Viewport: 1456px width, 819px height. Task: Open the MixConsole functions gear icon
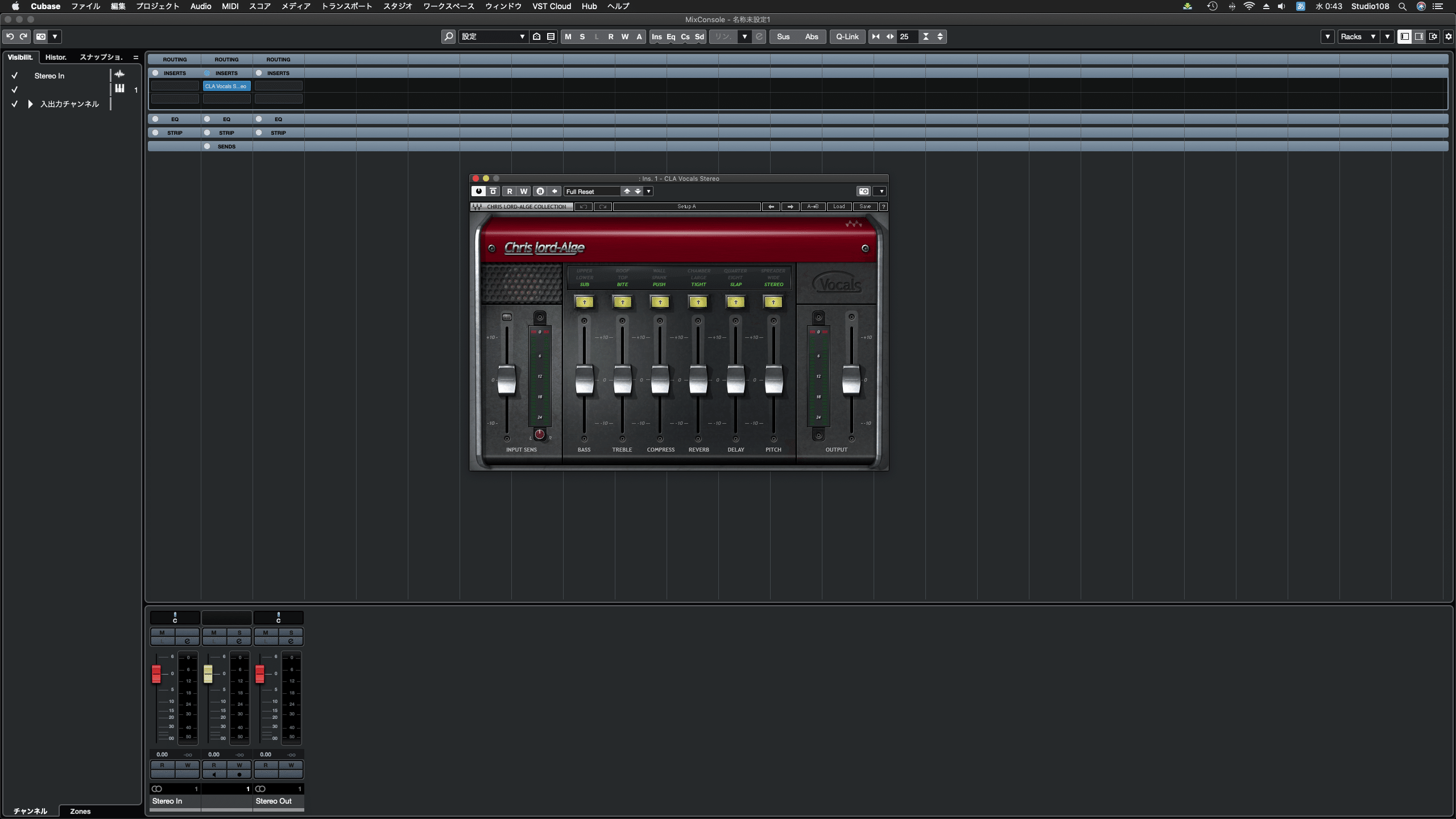point(1447,36)
